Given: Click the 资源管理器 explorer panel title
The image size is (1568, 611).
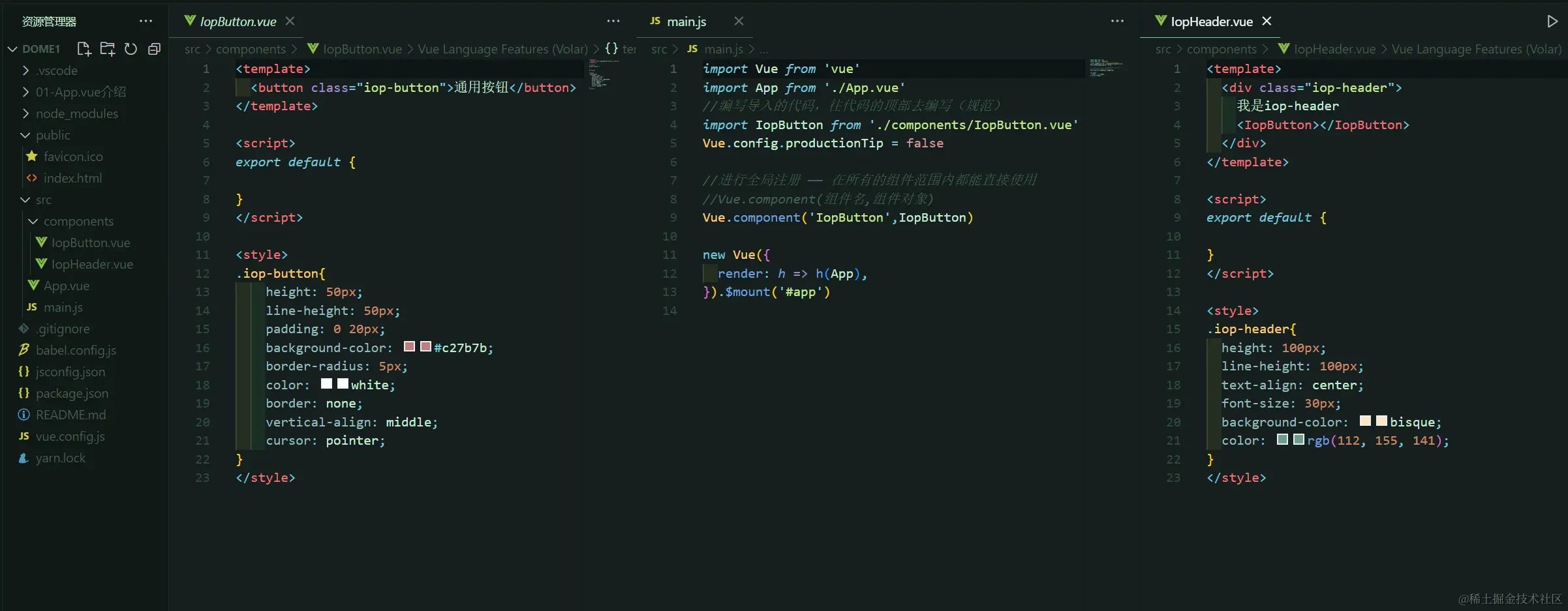Looking at the screenshot, I should [x=49, y=22].
